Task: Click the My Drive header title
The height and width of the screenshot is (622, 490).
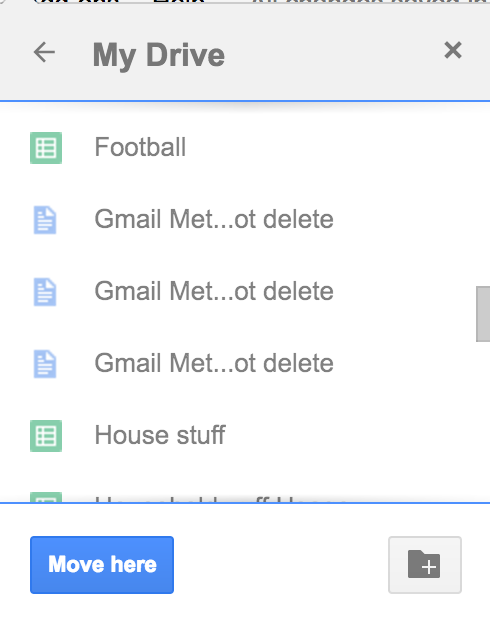Action: click(159, 55)
